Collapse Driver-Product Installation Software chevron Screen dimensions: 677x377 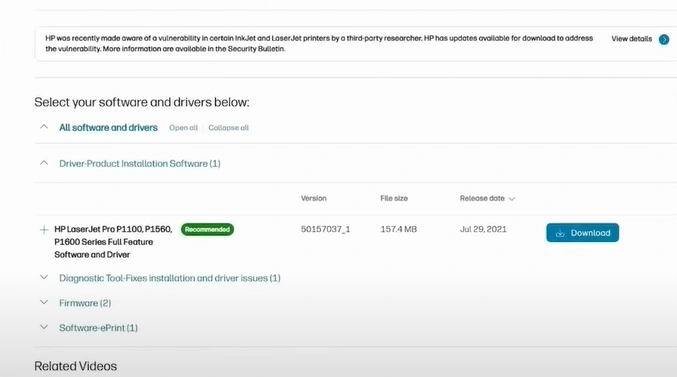tap(44, 163)
